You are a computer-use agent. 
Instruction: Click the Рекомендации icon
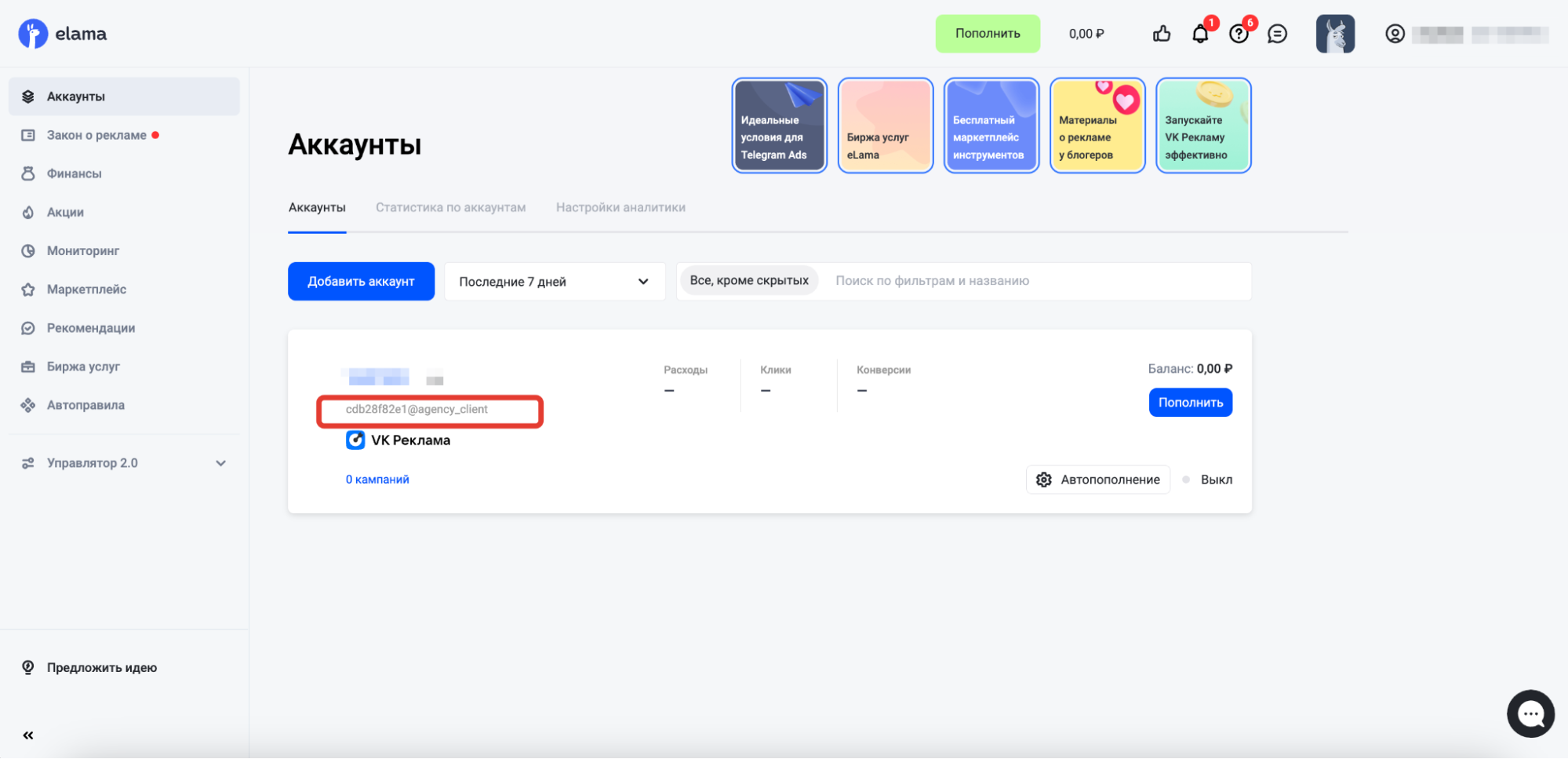tap(28, 328)
